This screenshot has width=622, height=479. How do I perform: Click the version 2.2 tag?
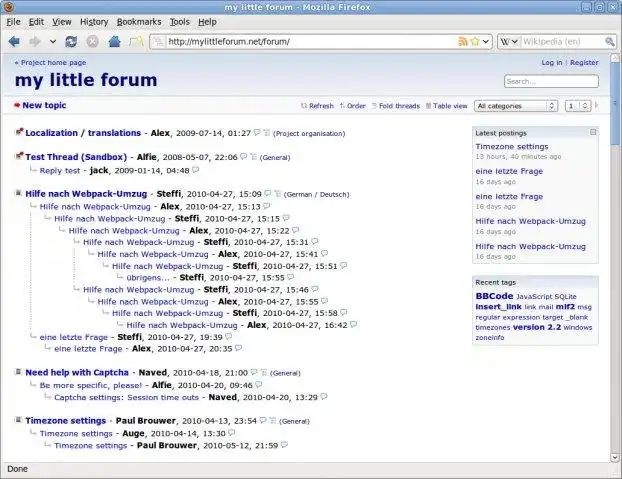537,327
